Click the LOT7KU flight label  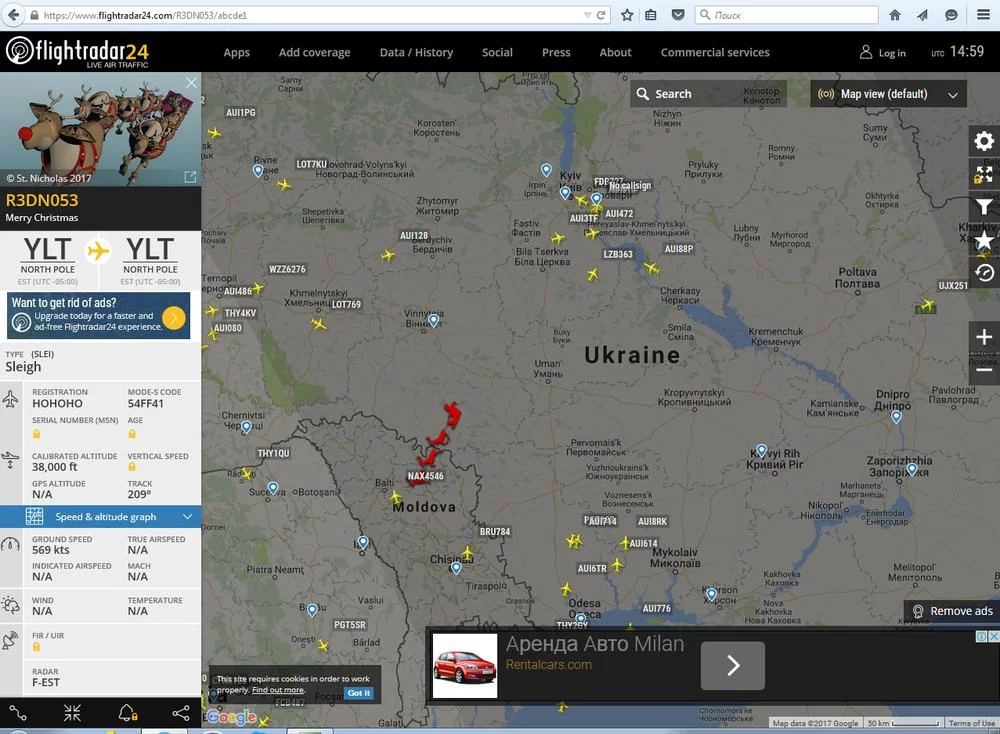coord(311,164)
